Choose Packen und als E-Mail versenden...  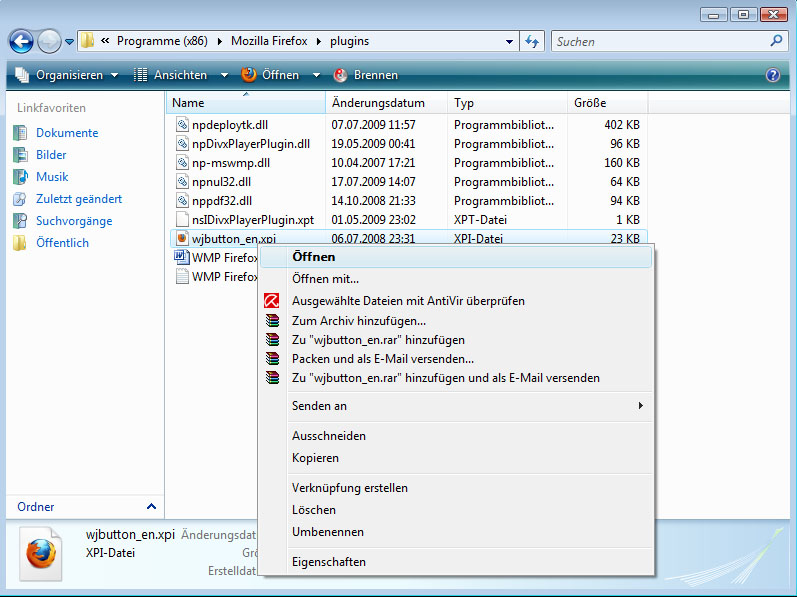pos(456,359)
